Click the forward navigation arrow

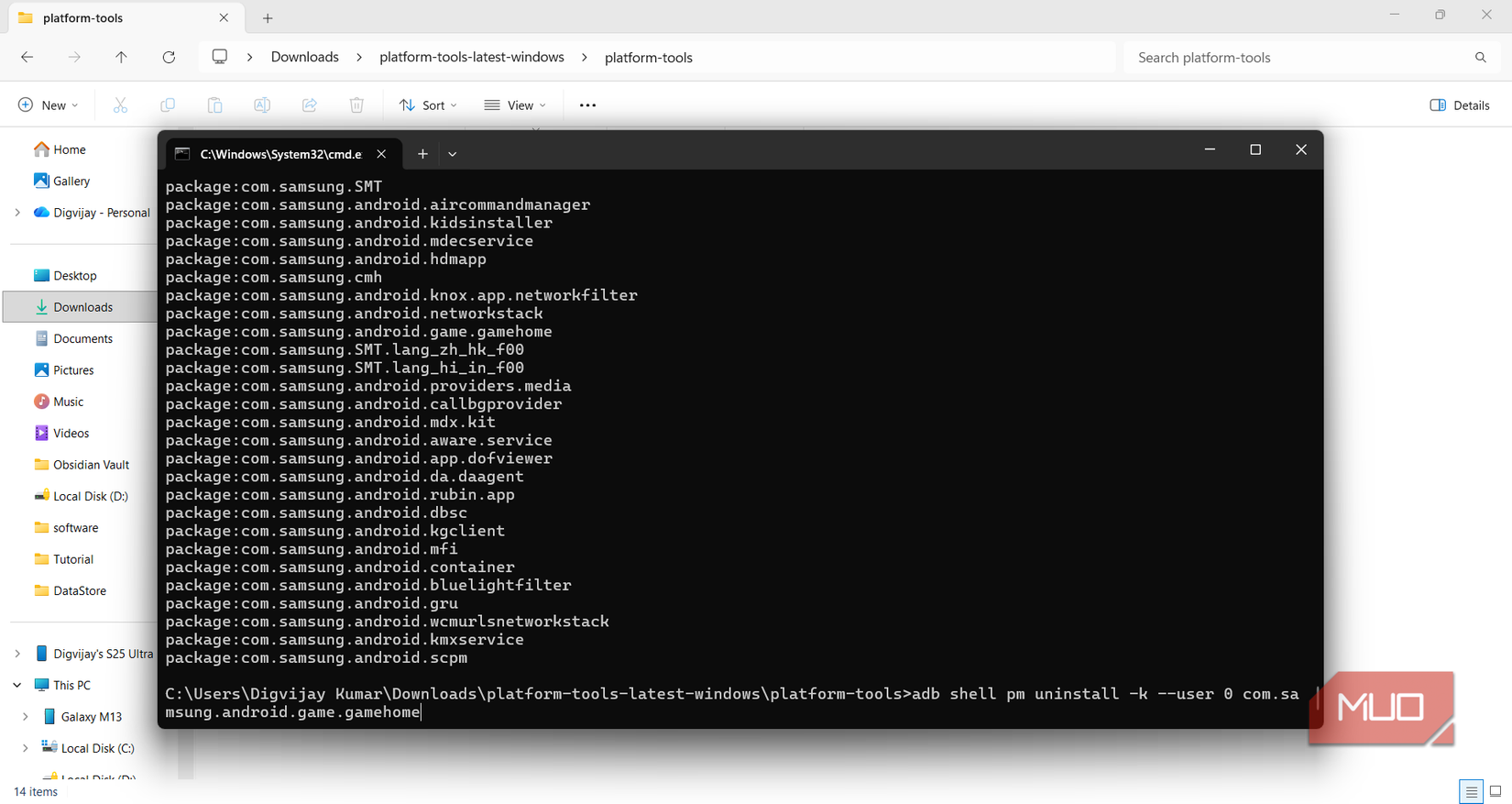click(74, 57)
